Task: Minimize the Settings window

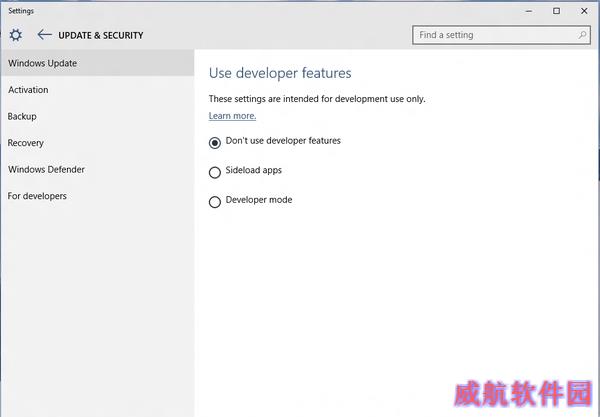Action: (x=529, y=11)
